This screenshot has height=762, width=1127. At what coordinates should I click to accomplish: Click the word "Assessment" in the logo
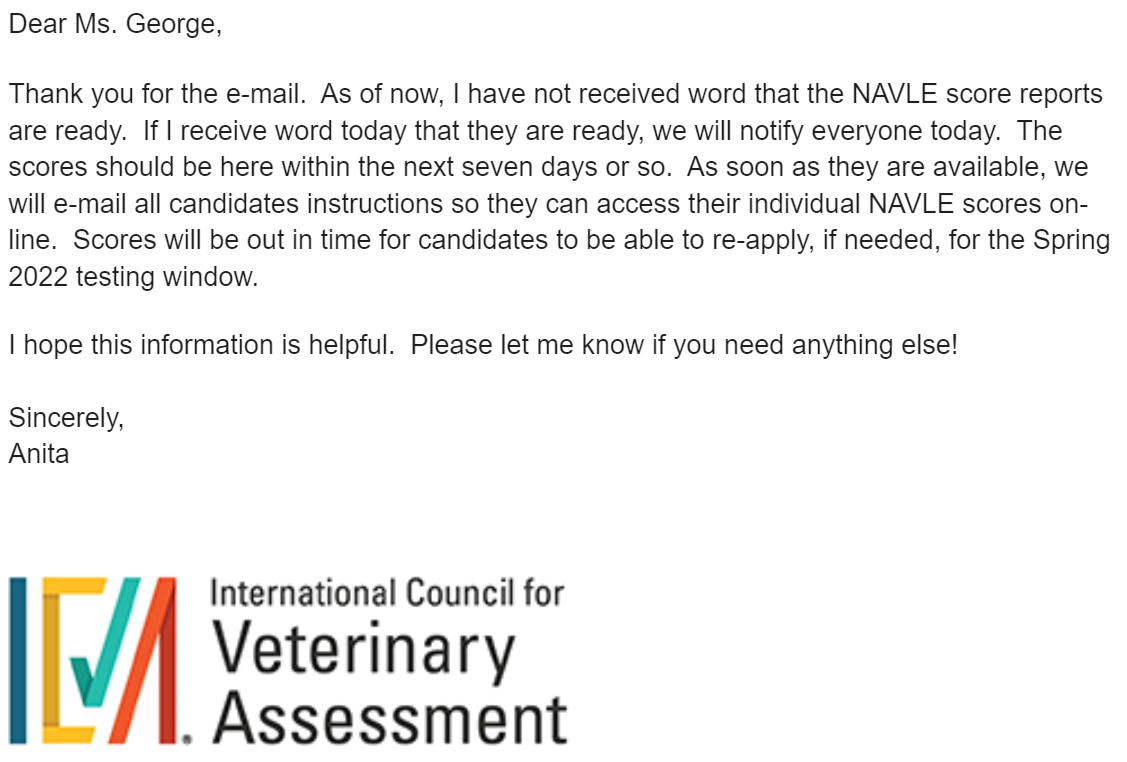(x=391, y=718)
